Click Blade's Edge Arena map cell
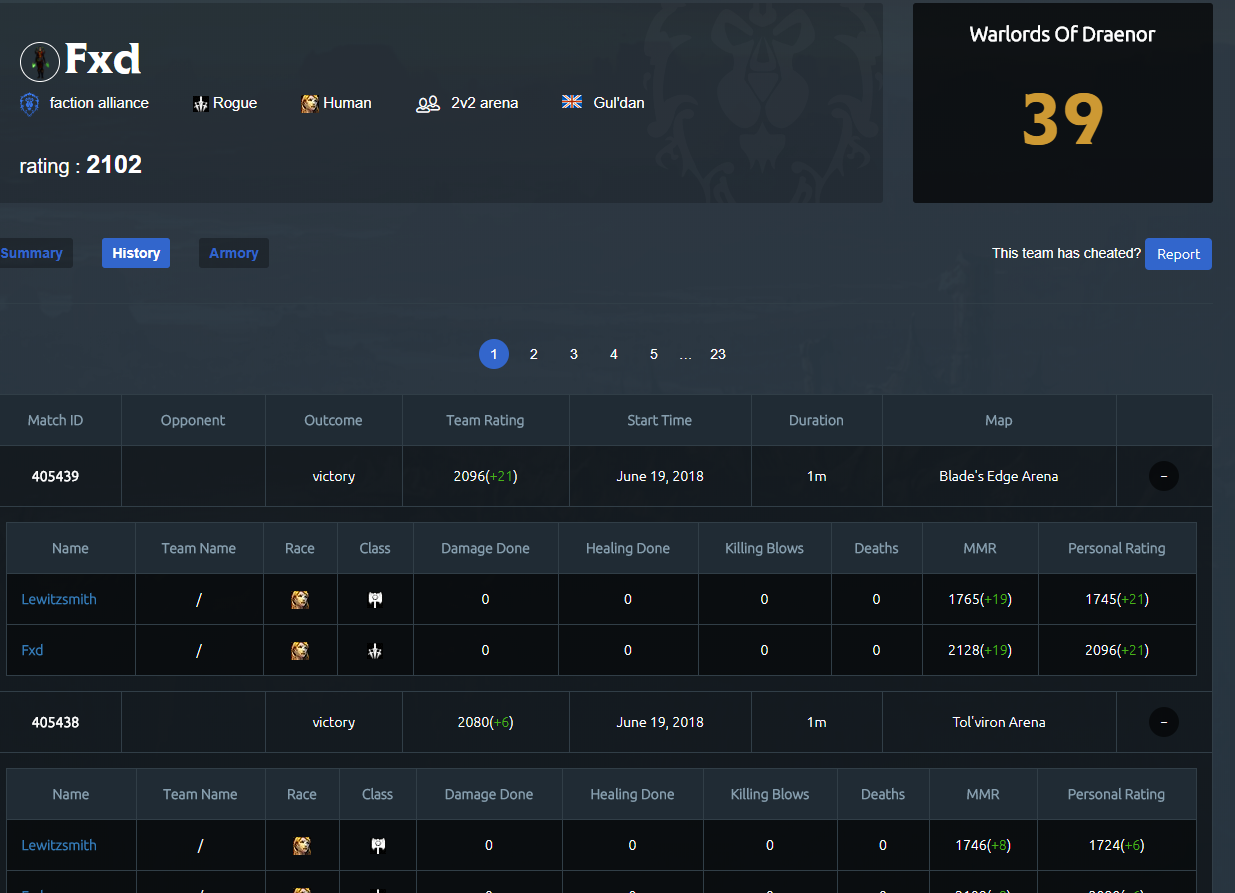1235x893 pixels. (999, 476)
